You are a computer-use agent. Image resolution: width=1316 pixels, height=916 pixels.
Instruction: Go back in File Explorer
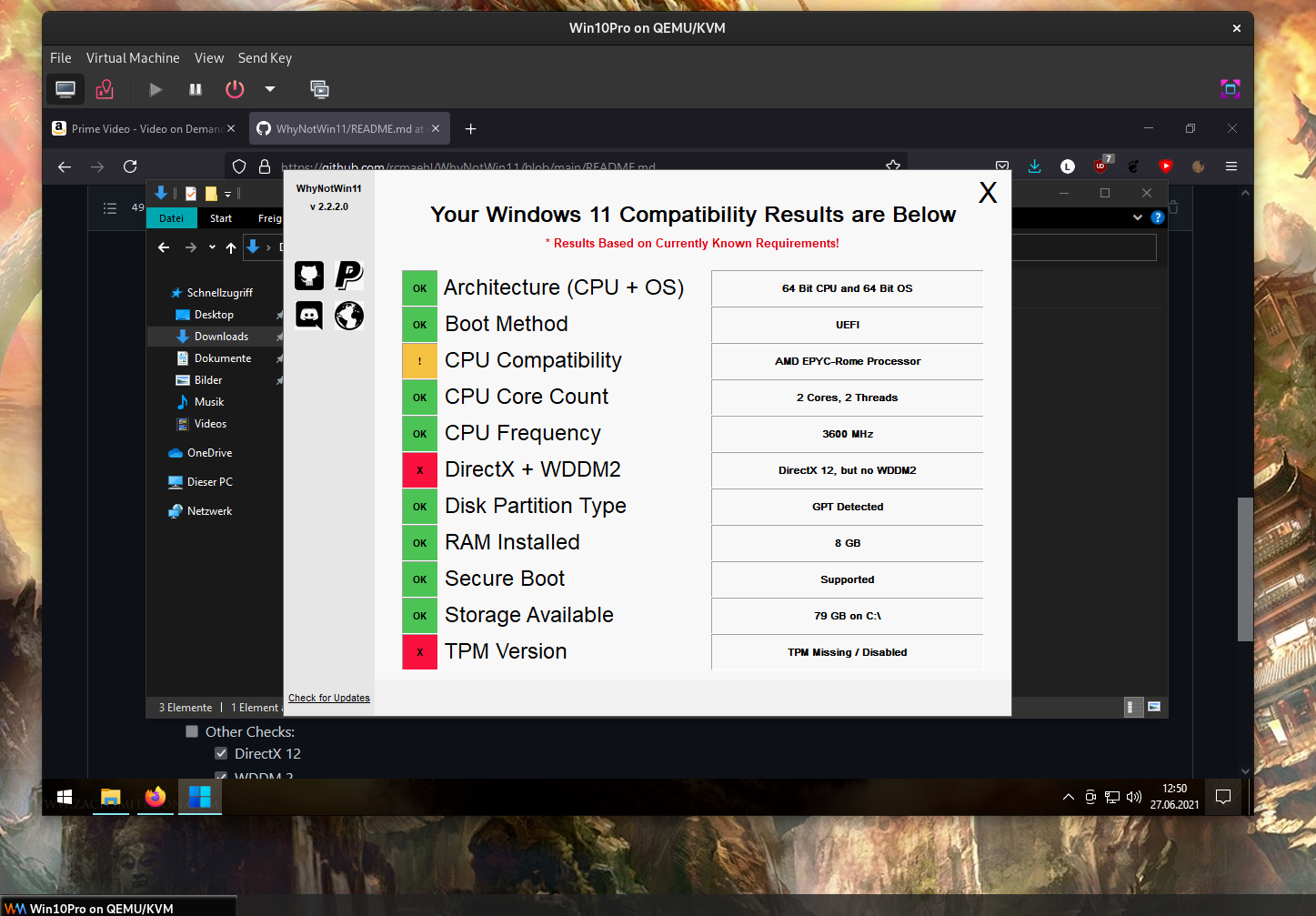164,247
